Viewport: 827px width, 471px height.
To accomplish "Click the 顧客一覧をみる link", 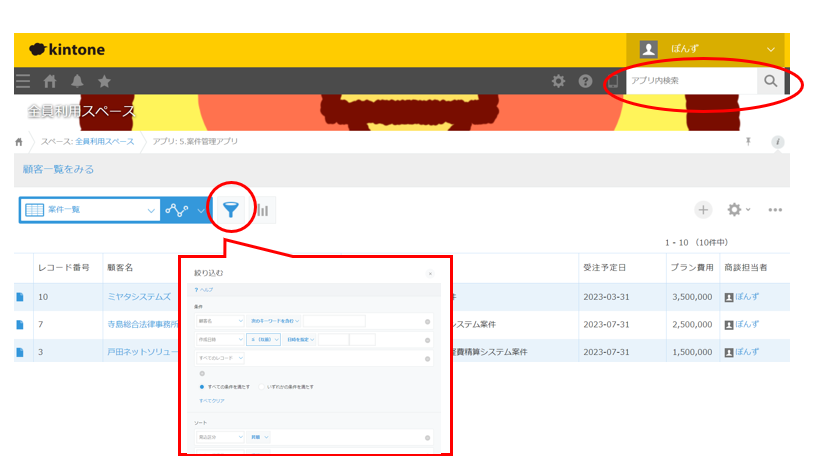I will (x=58, y=170).
